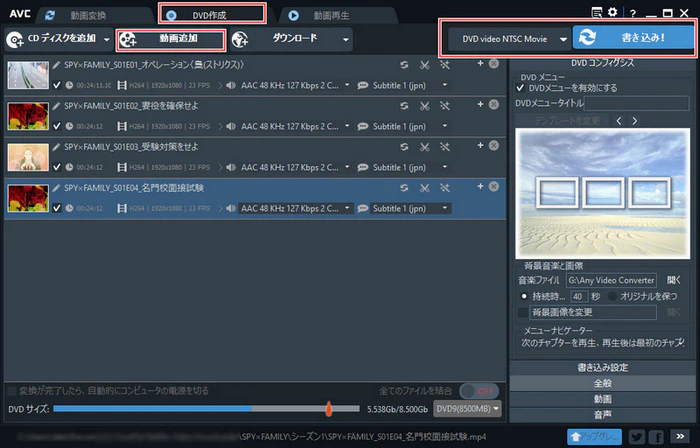Click the plus icon on the S01E02 row
700x448 pixels.
click(x=480, y=104)
